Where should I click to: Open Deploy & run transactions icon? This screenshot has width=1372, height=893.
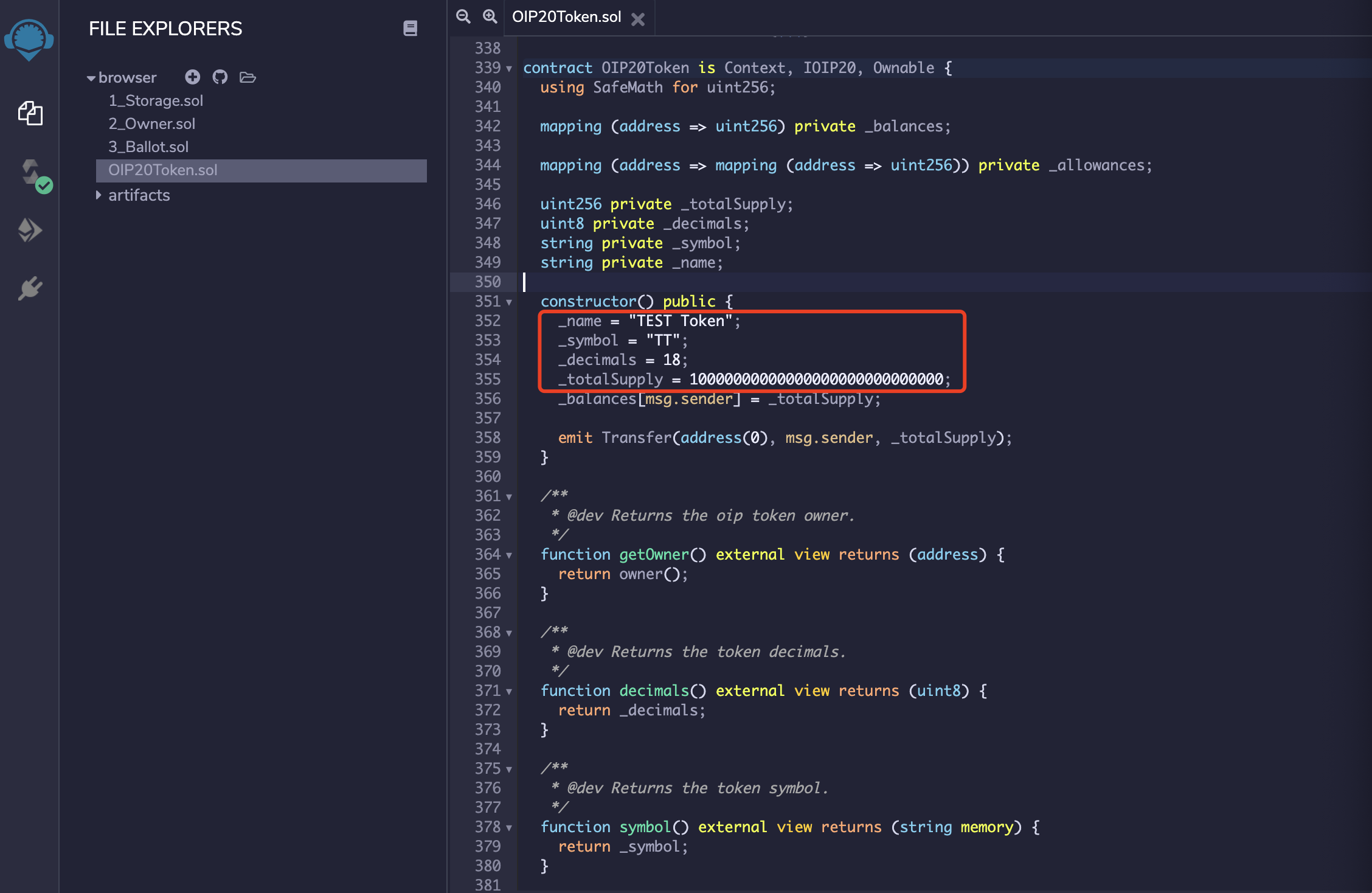pyautogui.click(x=30, y=230)
